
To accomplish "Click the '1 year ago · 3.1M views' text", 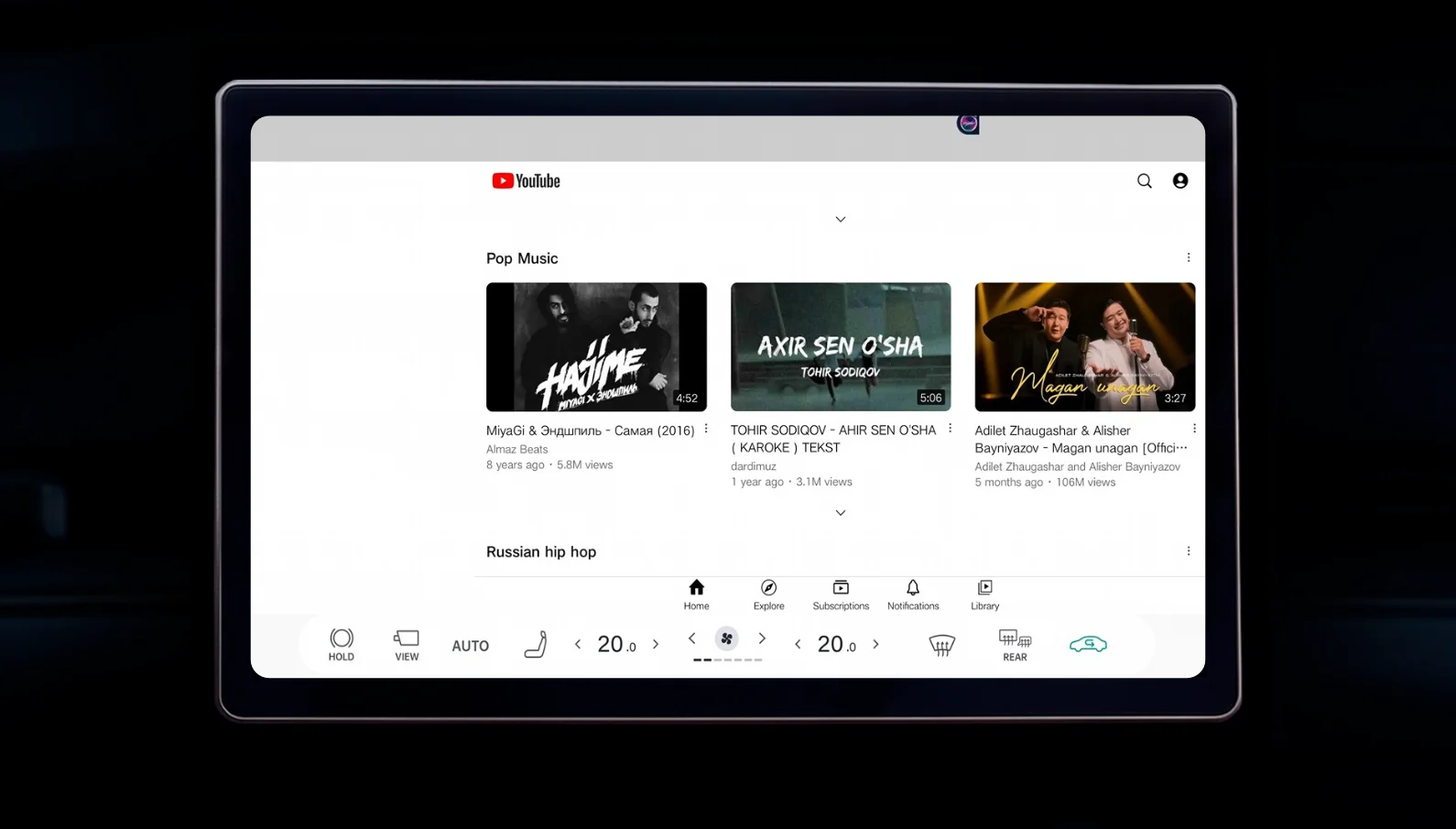I will pyautogui.click(x=791, y=482).
